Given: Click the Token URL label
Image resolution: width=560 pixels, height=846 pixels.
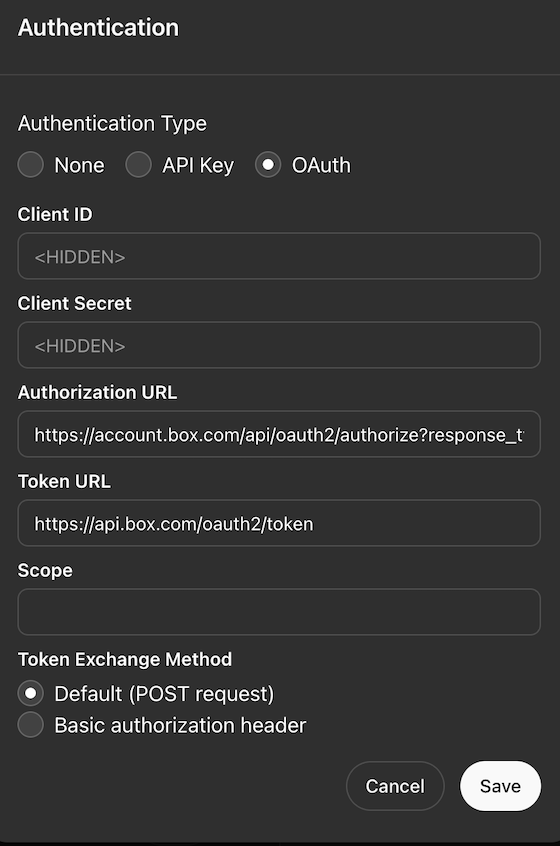Looking at the screenshot, I should point(64,481).
